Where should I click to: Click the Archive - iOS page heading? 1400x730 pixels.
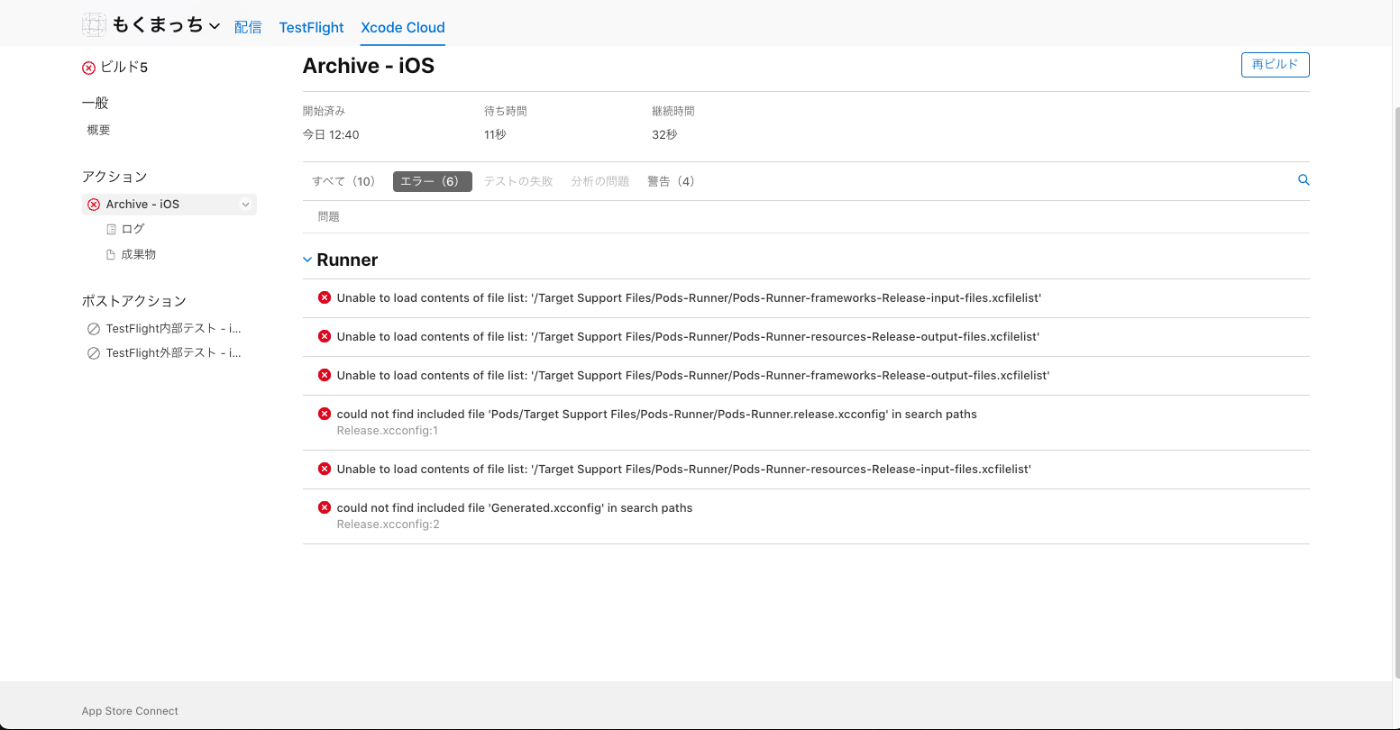pos(368,66)
